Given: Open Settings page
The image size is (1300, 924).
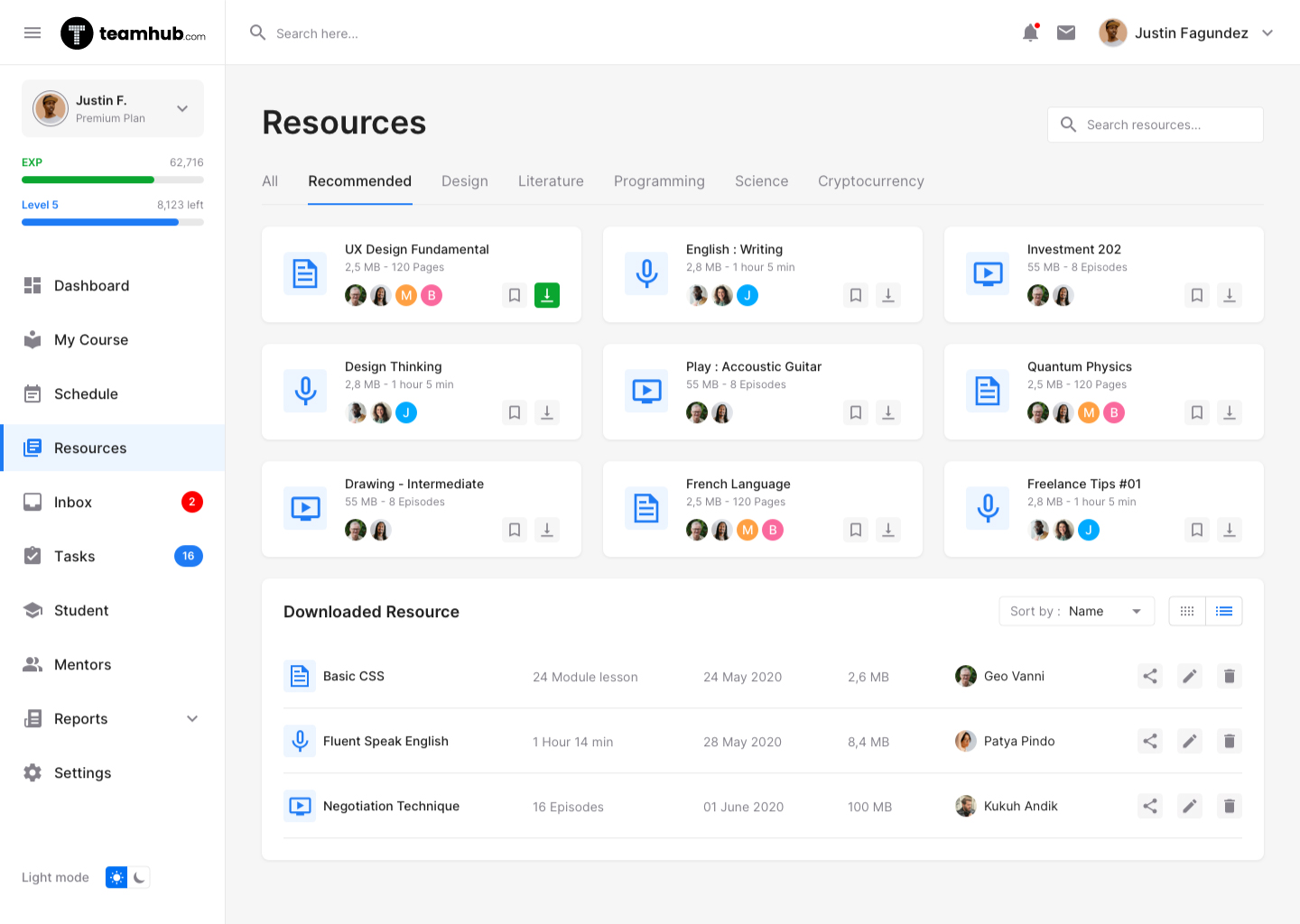Looking at the screenshot, I should [x=113, y=772].
